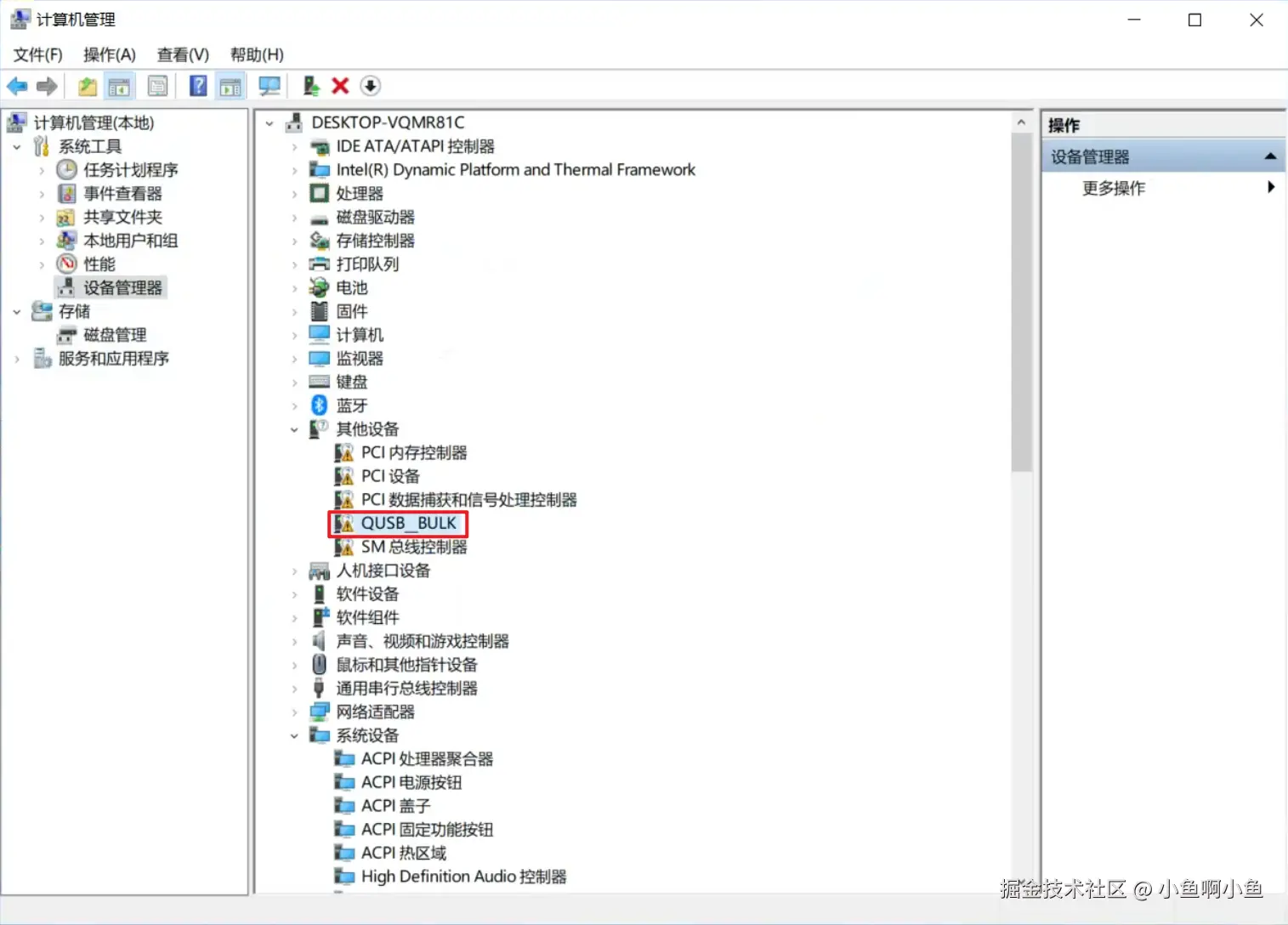Screen dimensions: 1288x925
Task: Click the scroll-up arrow of device list
Action: (x=1021, y=122)
